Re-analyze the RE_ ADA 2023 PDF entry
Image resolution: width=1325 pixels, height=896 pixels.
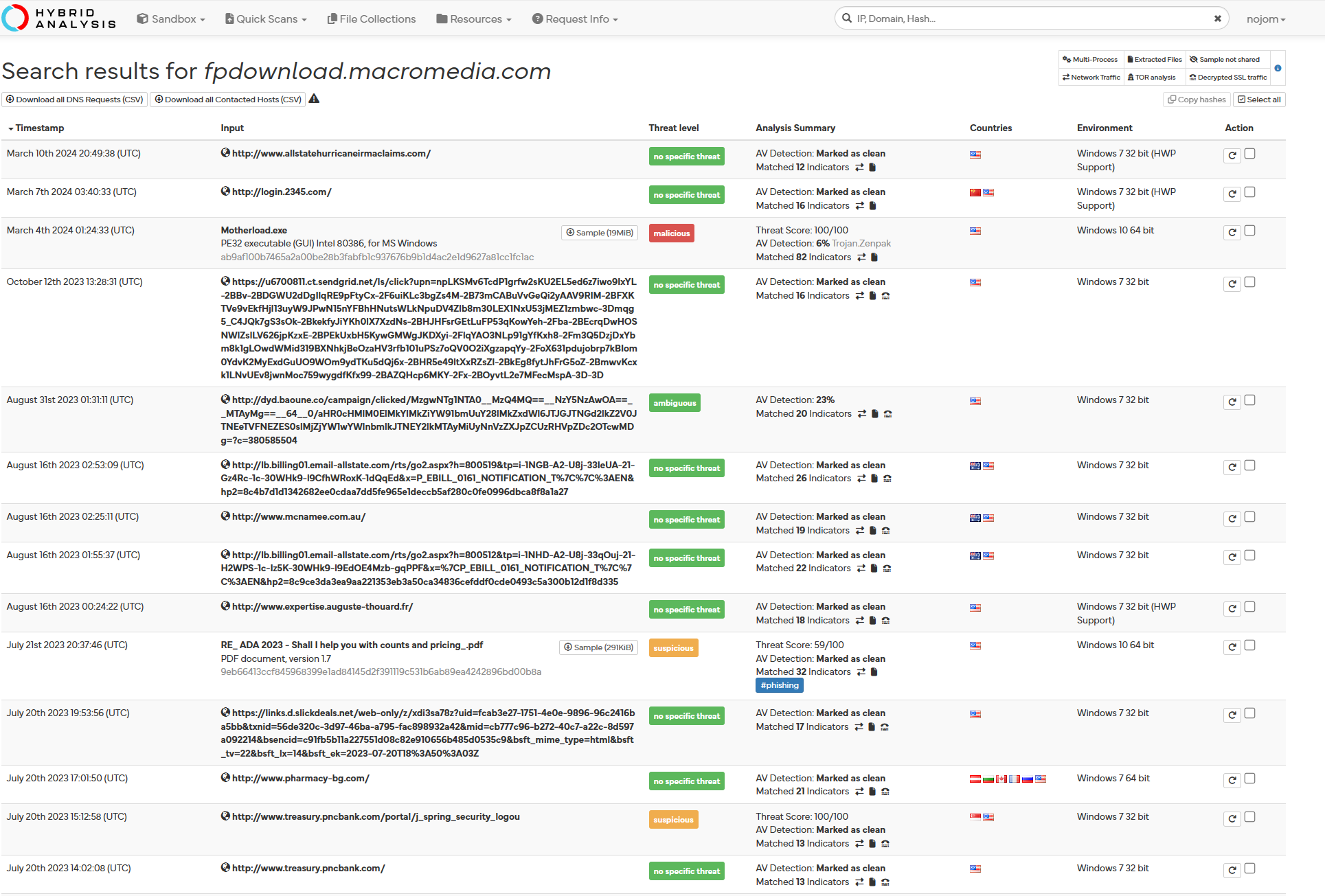point(1232,647)
